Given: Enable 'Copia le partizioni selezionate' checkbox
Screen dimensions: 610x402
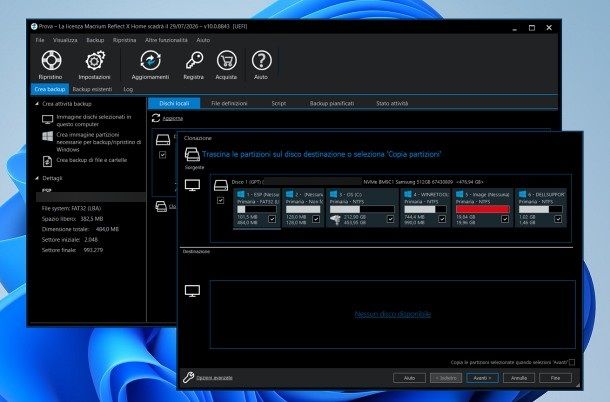Looking at the screenshot, I should 571,362.
